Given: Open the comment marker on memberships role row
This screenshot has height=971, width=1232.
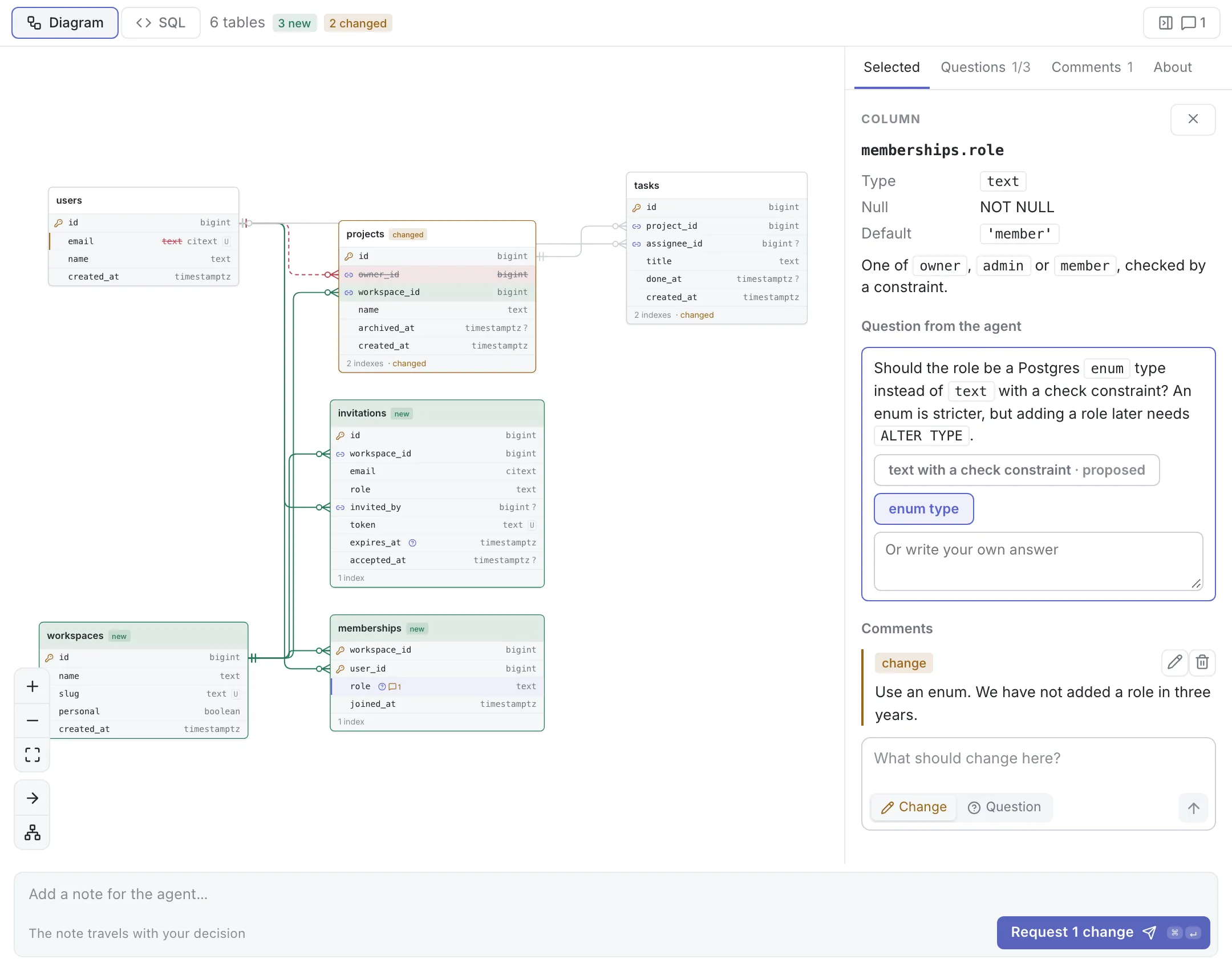Looking at the screenshot, I should (395, 686).
